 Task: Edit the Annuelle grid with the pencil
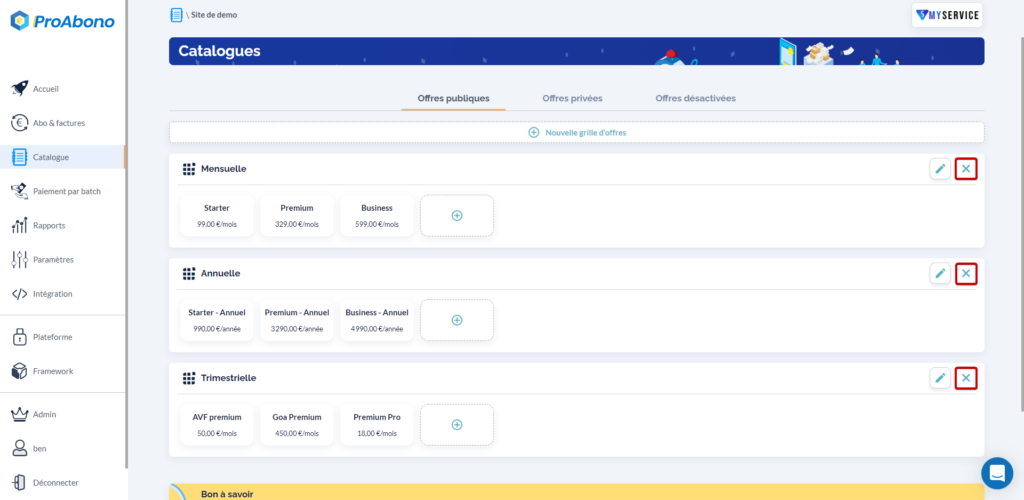(940, 273)
